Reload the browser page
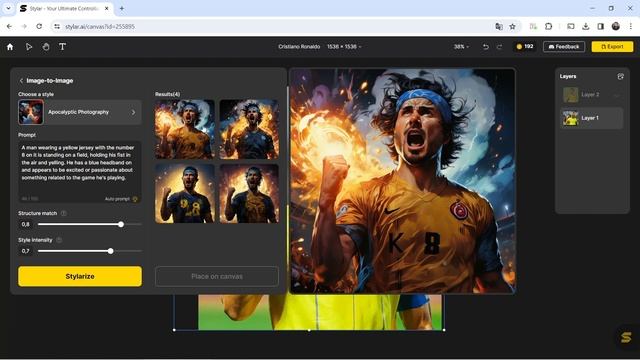This screenshot has width=640, height=360. click(x=39, y=27)
